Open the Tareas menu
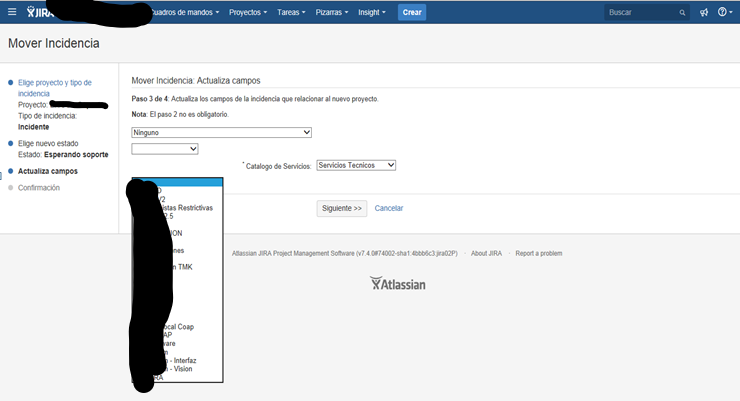The height and width of the screenshot is (401, 740). [x=291, y=12]
